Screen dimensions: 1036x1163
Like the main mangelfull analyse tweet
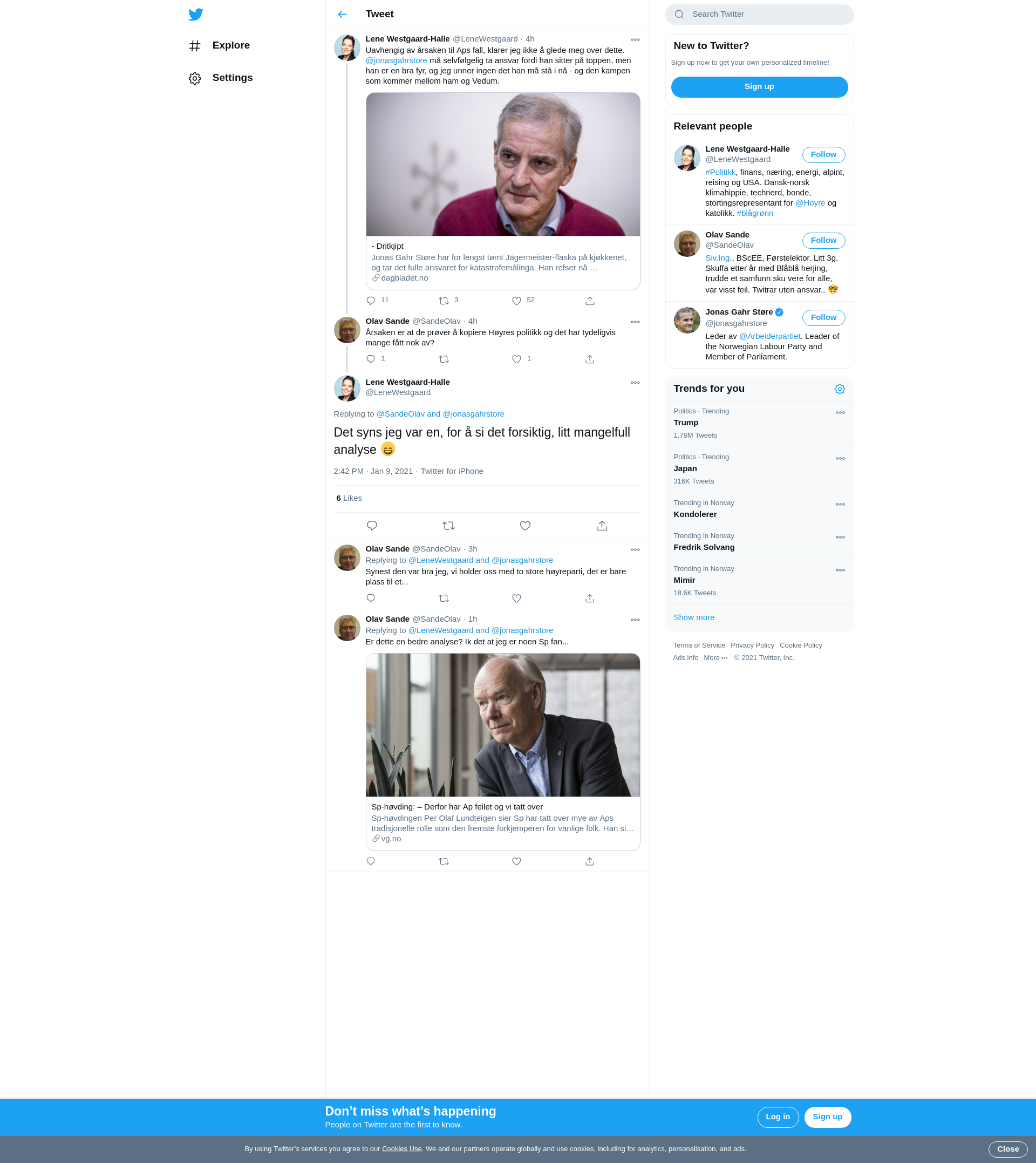pos(525,526)
